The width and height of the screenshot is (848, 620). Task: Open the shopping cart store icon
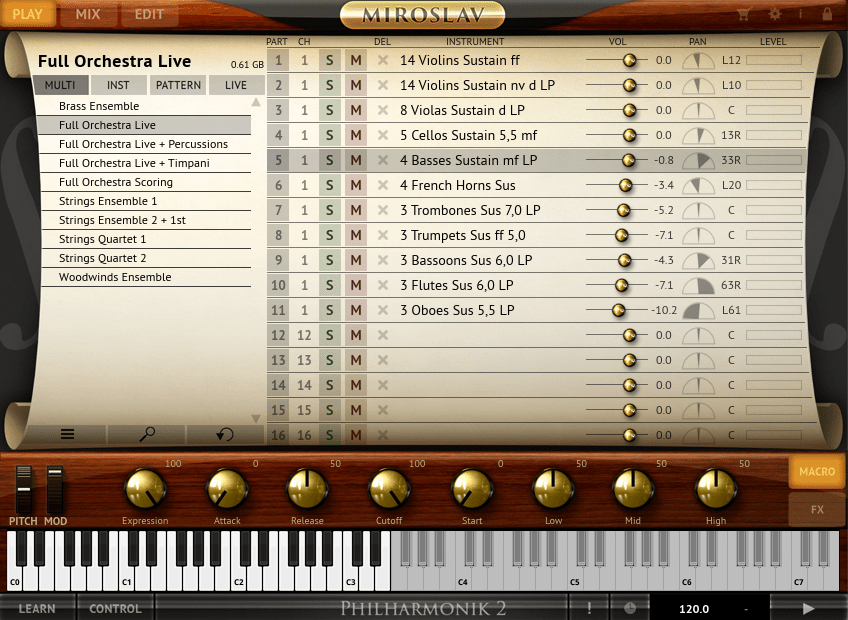pyautogui.click(x=744, y=14)
